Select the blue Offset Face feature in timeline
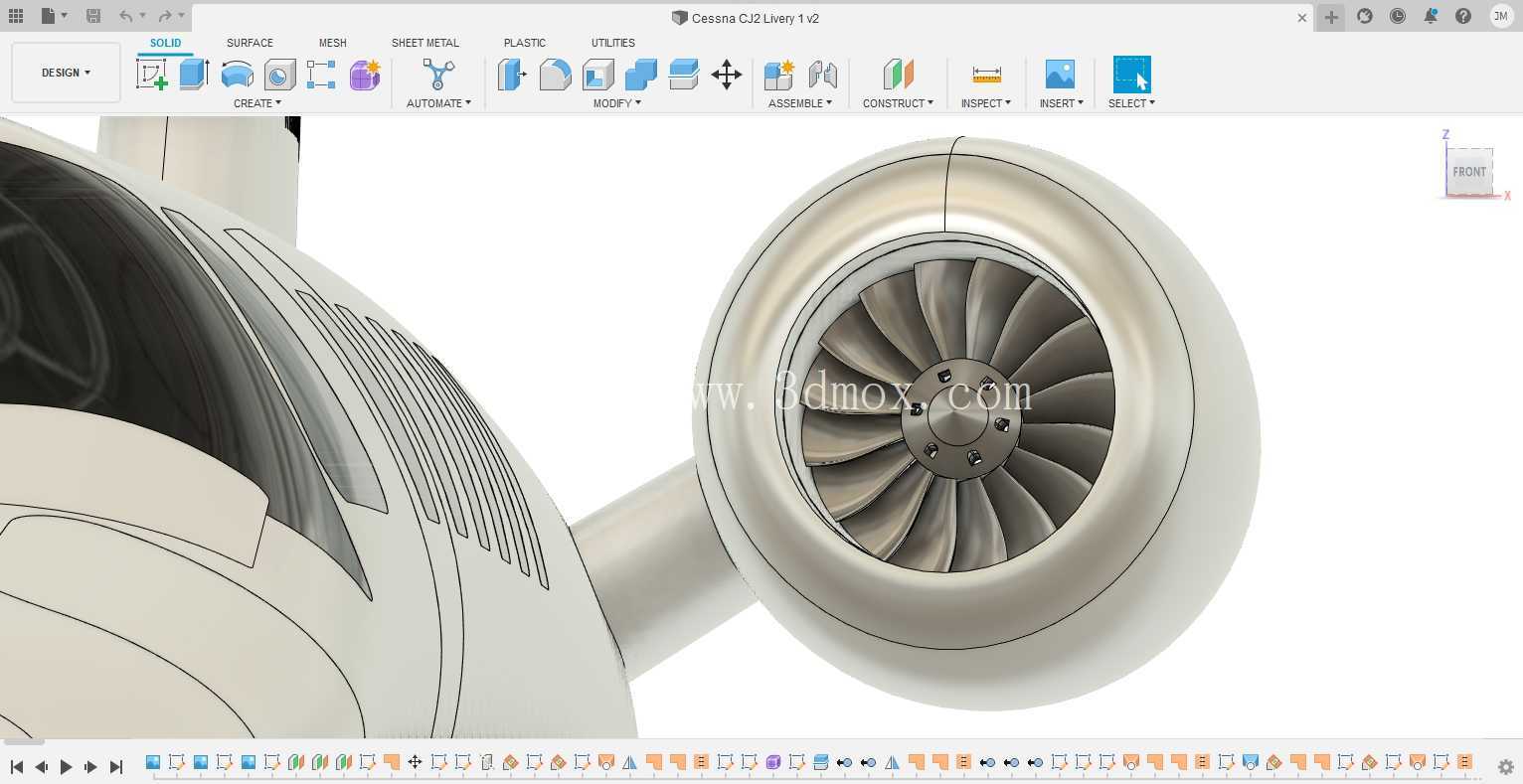 click(x=821, y=762)
